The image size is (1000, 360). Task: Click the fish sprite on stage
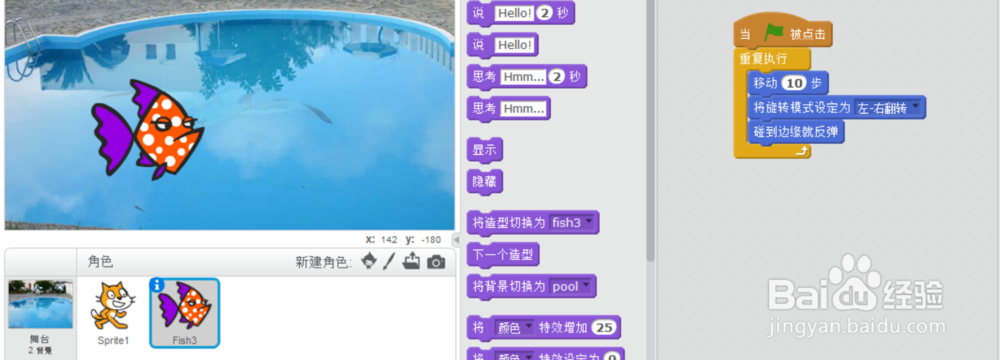click(148, 129)
